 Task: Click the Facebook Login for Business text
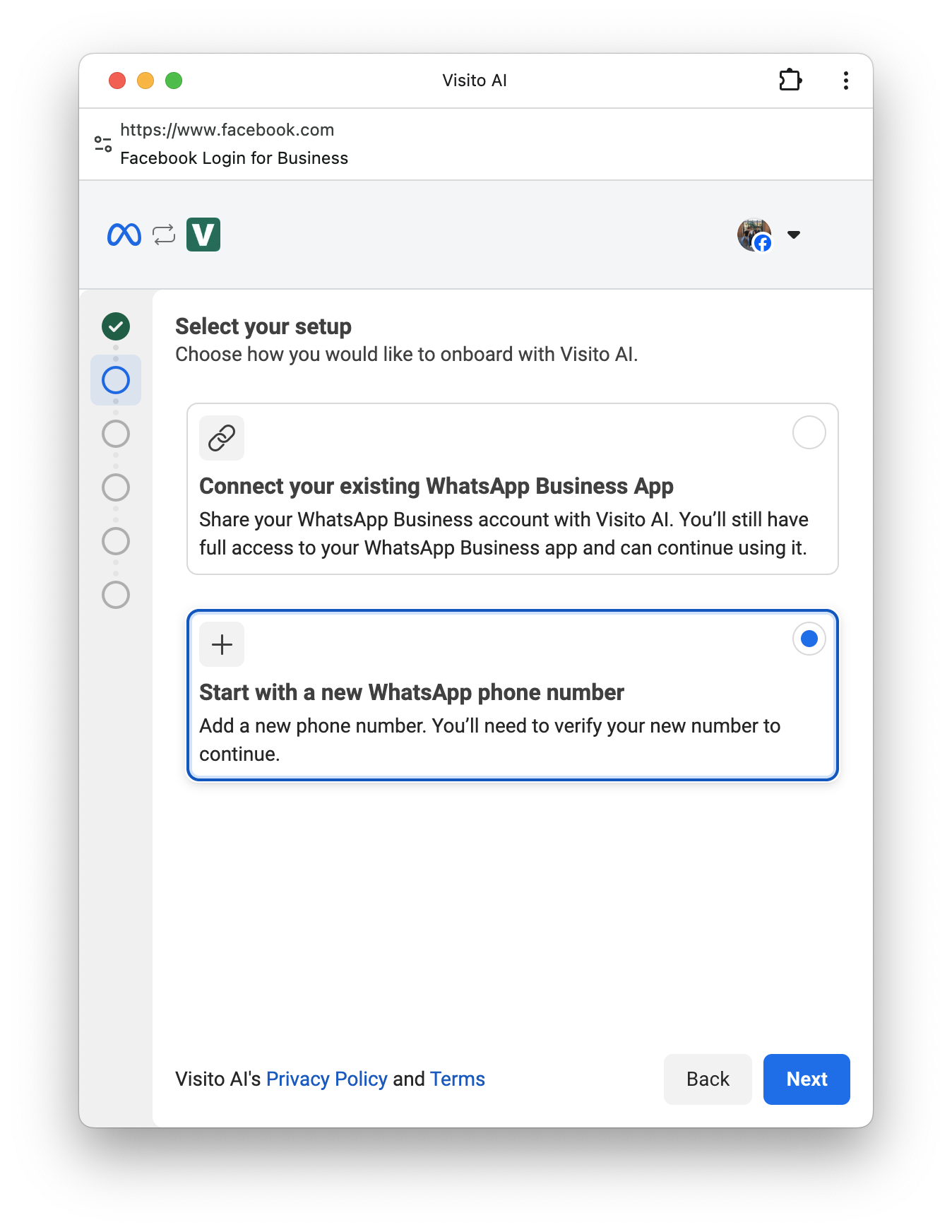click(234, 158)
